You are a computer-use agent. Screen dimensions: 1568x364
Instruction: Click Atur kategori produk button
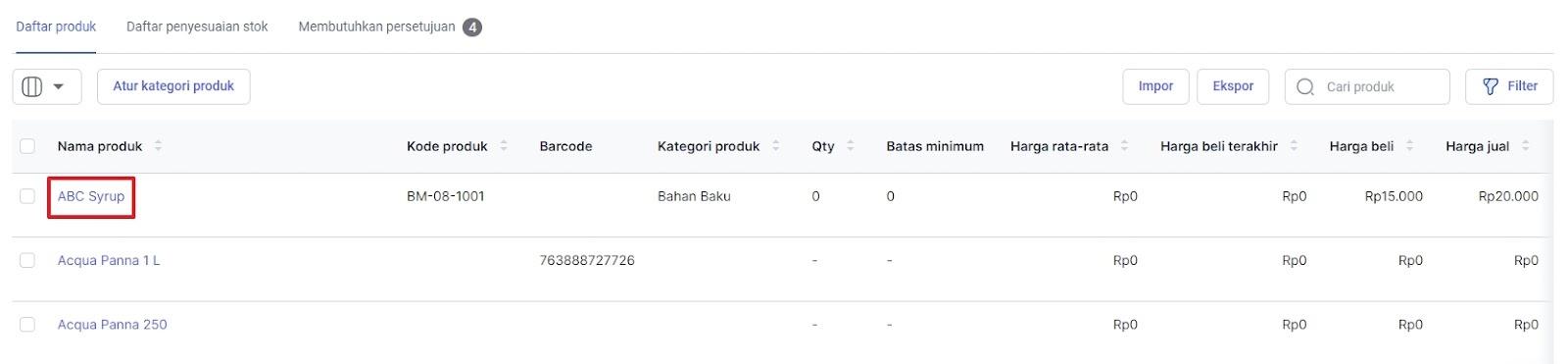(173, 86)
